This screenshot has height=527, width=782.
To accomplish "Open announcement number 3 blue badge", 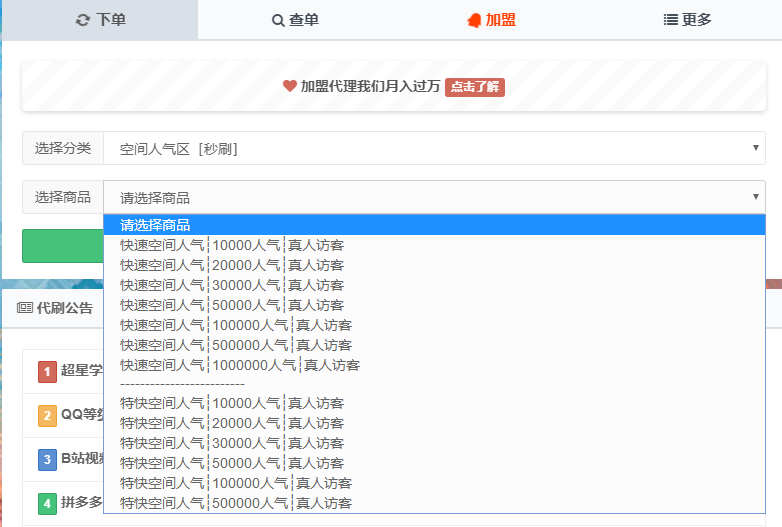I will pyautogui.click(x=47, y=460).
